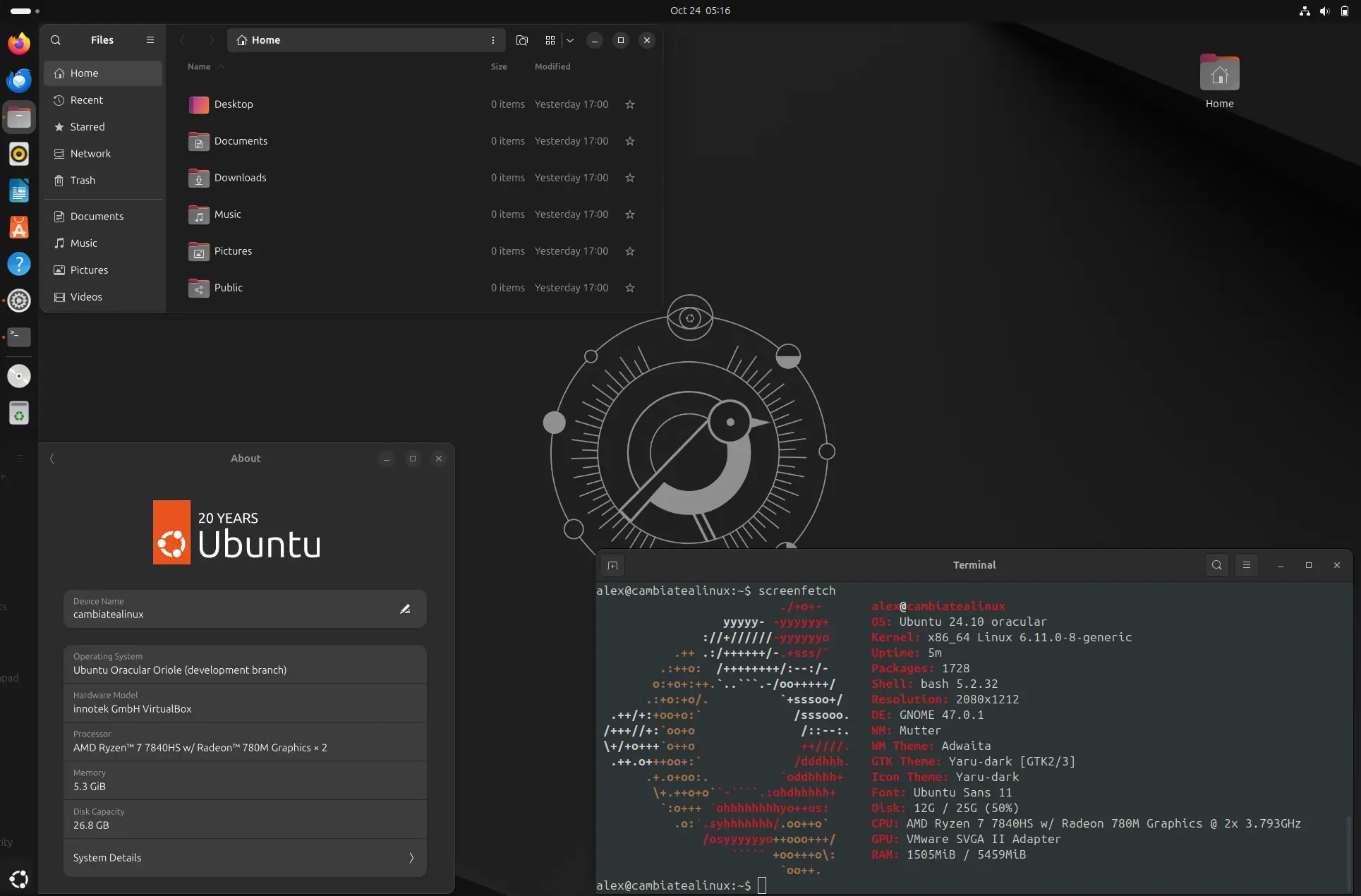Open Documents bookmark in Files sidebar
The width and height of the screenshot is (1361, 896).
[x=103, y=217]
